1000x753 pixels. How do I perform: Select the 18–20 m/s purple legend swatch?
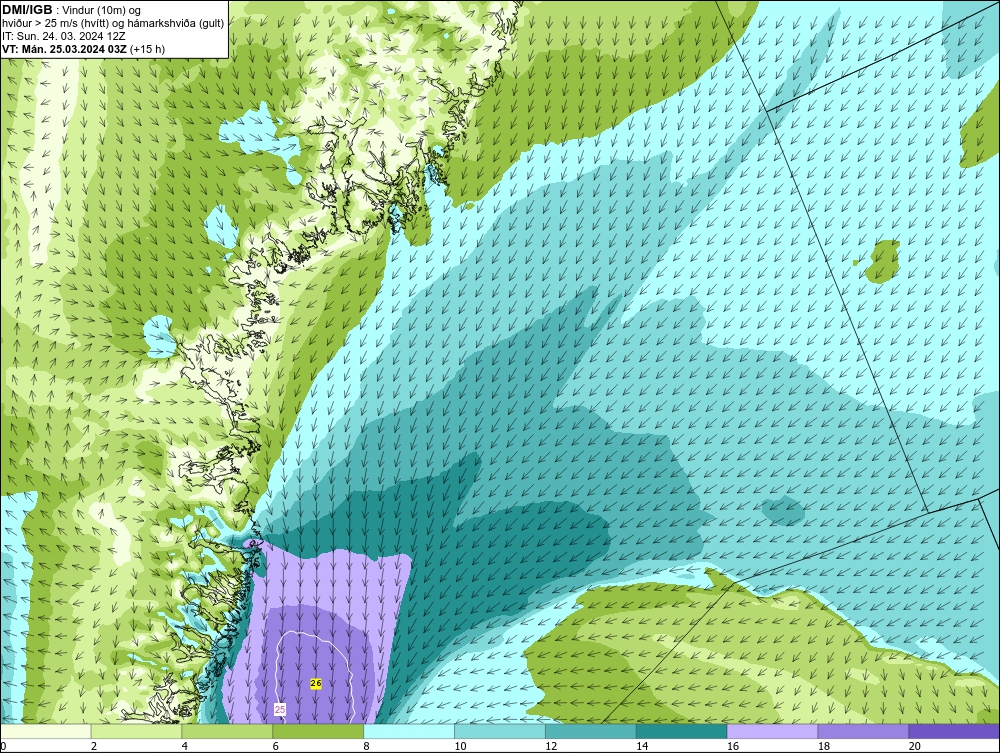pyautogui.click(x=864, y=731)
